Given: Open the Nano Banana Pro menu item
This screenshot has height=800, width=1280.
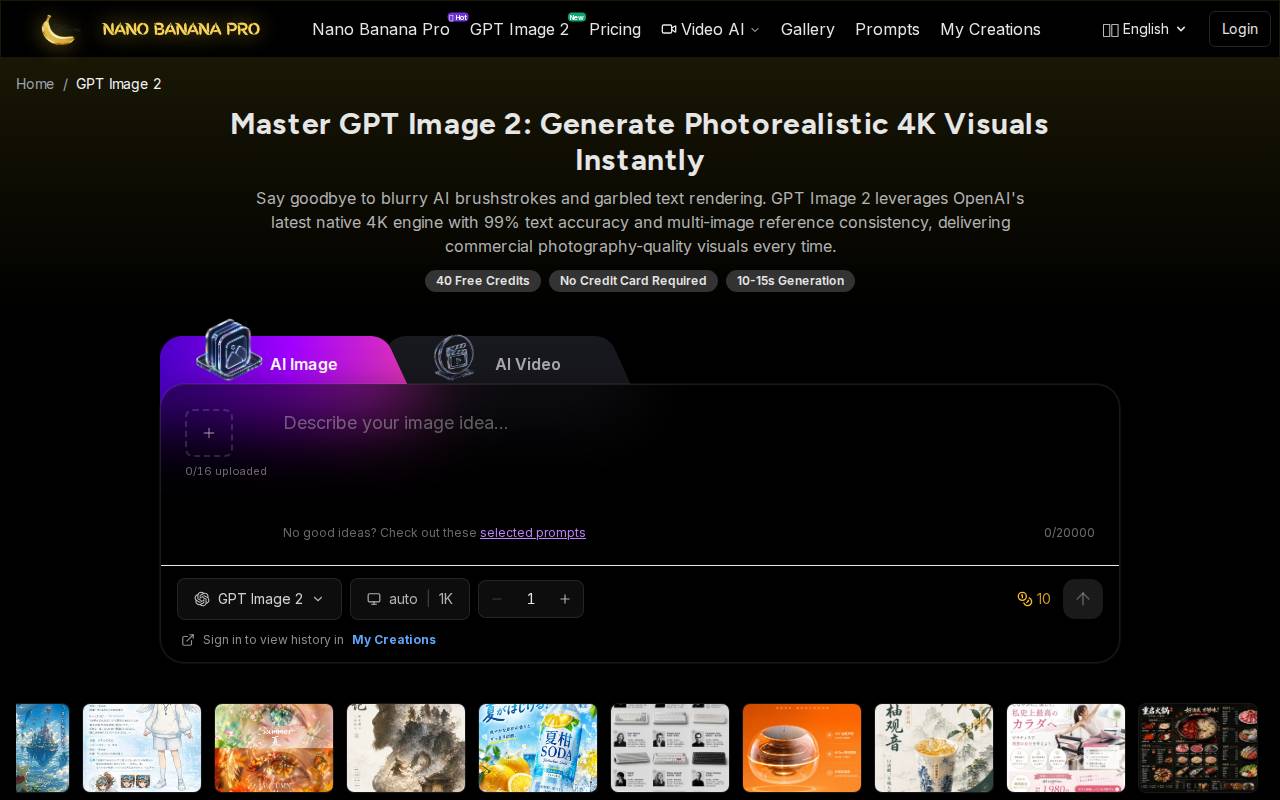Looking at the screenshot, I should click(381, 29).
